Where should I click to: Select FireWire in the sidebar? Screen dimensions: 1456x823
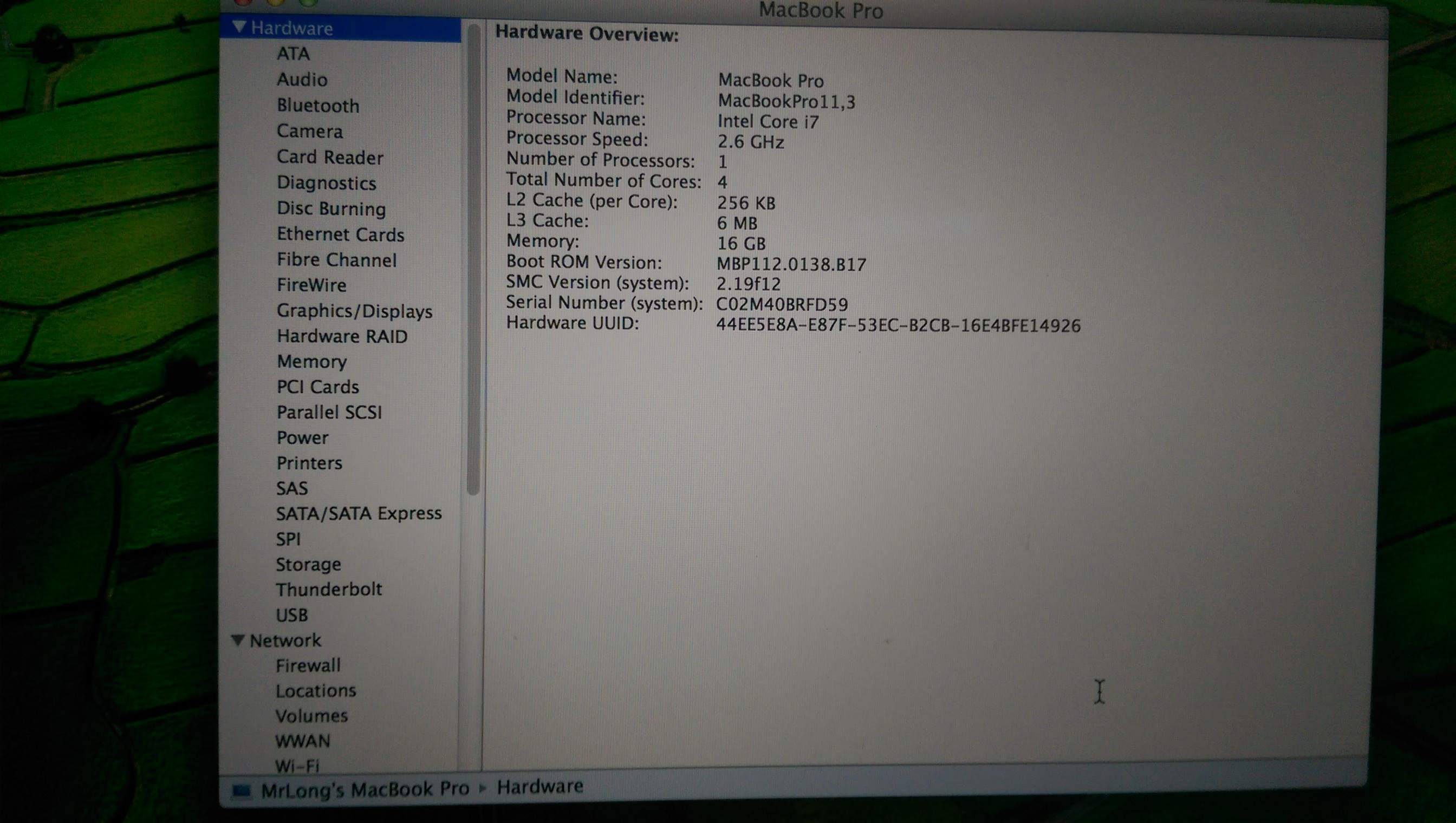coord(311,285)
